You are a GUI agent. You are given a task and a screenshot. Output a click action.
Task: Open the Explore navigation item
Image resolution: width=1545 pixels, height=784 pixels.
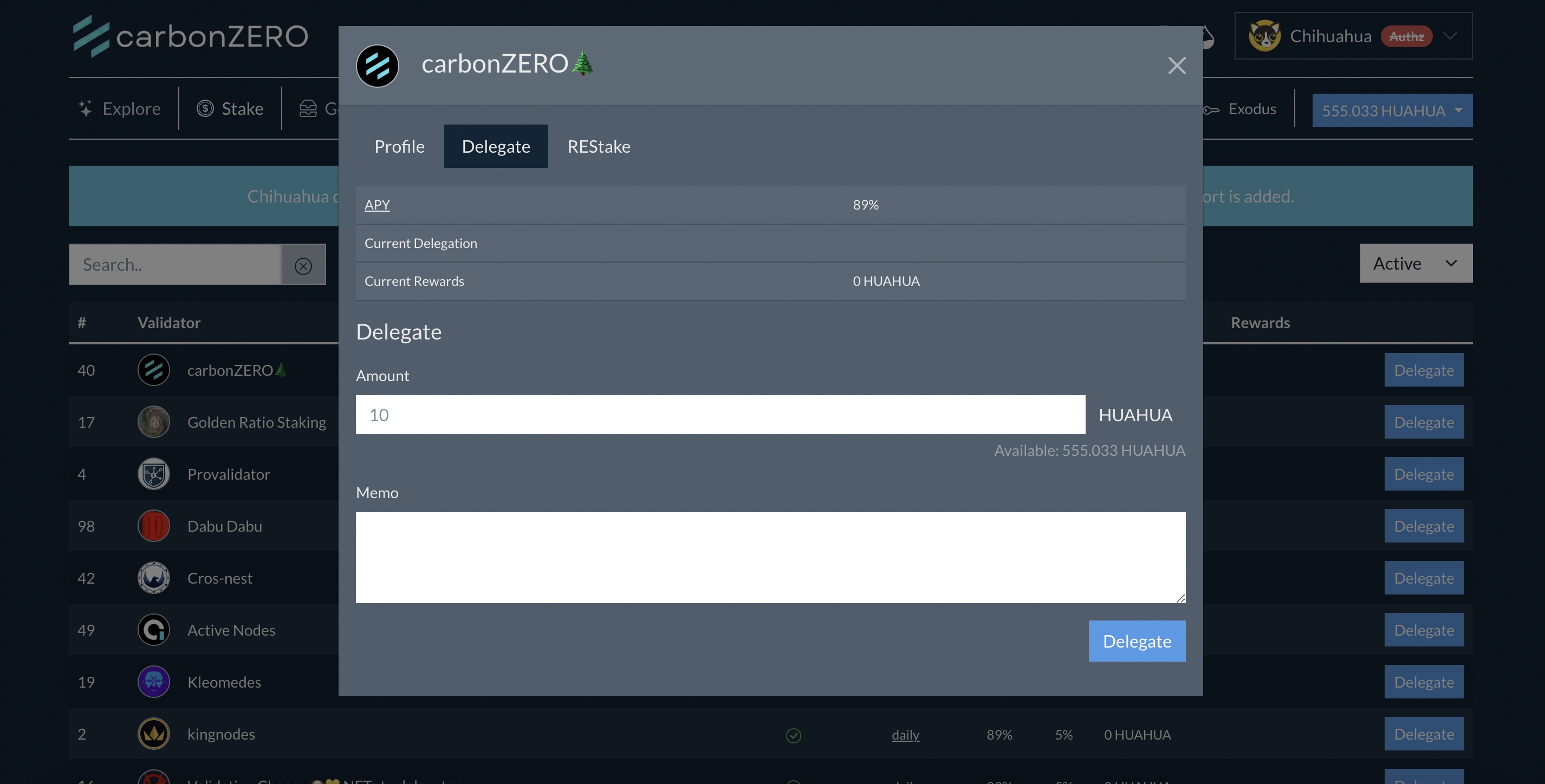pos(120,108)
